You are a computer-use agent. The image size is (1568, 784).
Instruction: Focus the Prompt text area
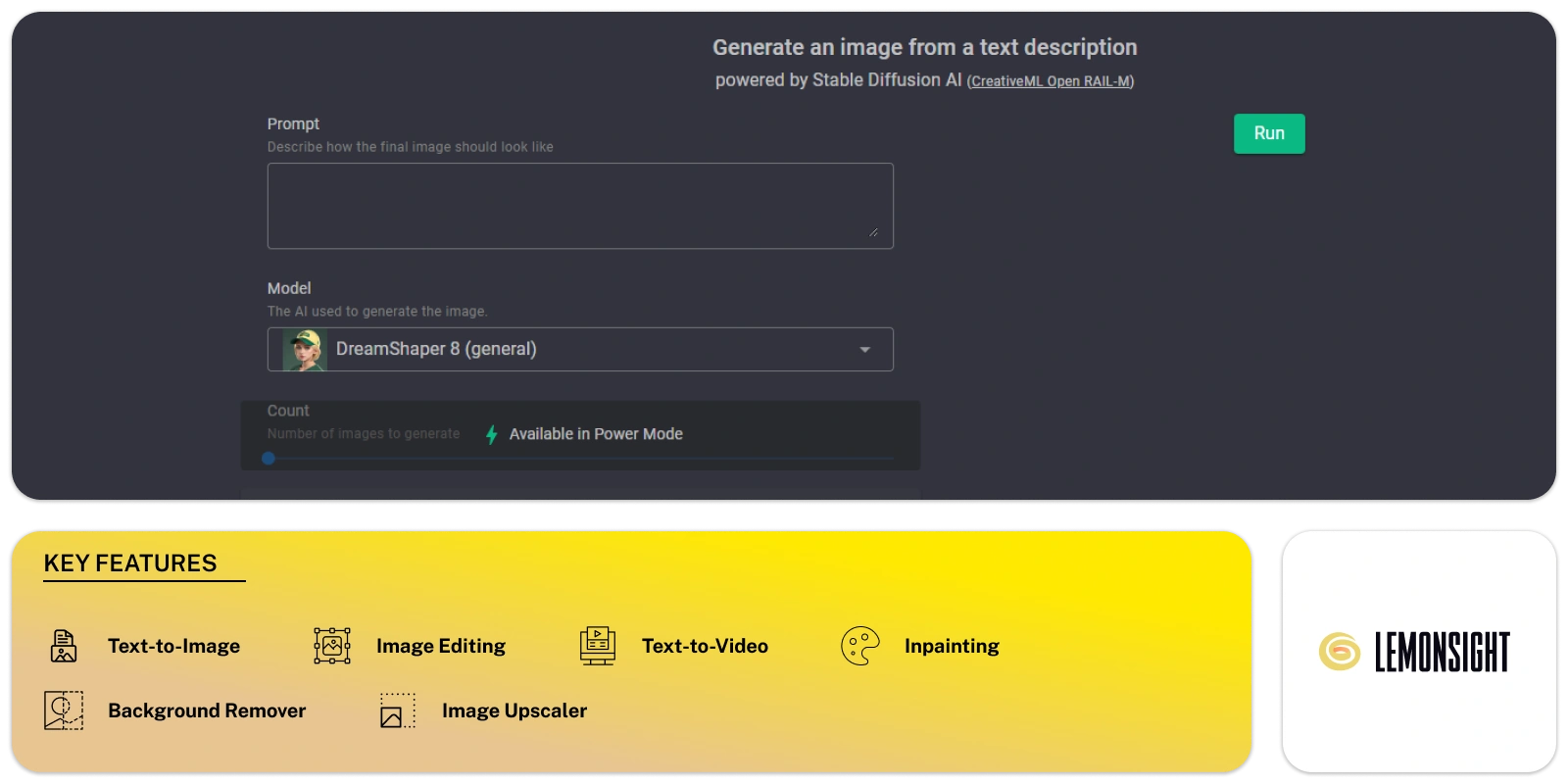coord(580,206)
